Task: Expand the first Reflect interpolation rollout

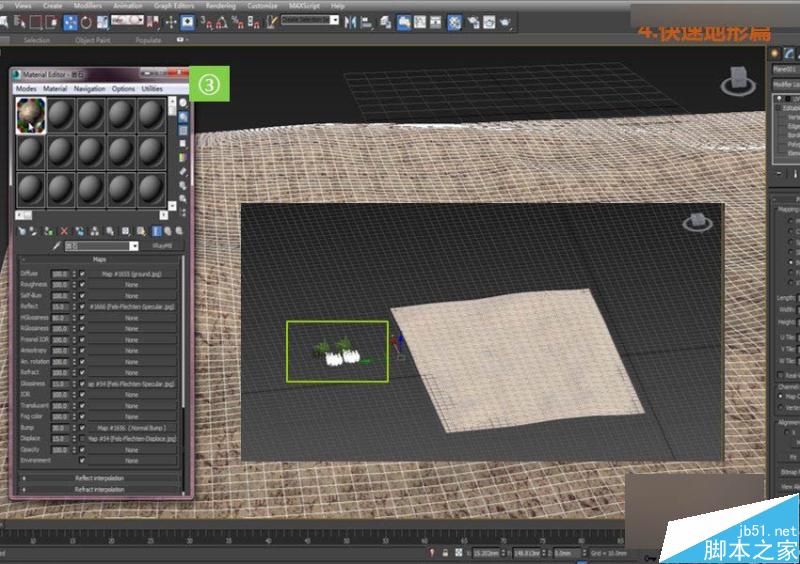Action: pos(99,478)
